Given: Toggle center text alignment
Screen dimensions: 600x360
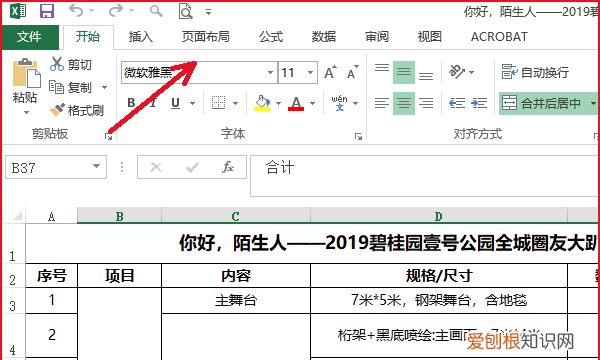Looking at the screenshot, I should (404, 103).
